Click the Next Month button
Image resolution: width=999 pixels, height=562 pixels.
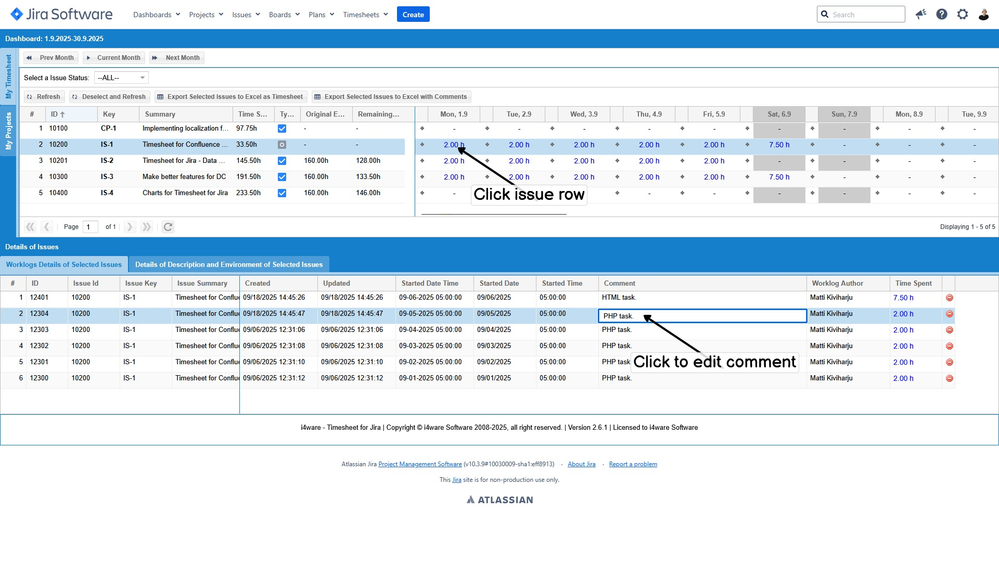(x=176, y=58)
